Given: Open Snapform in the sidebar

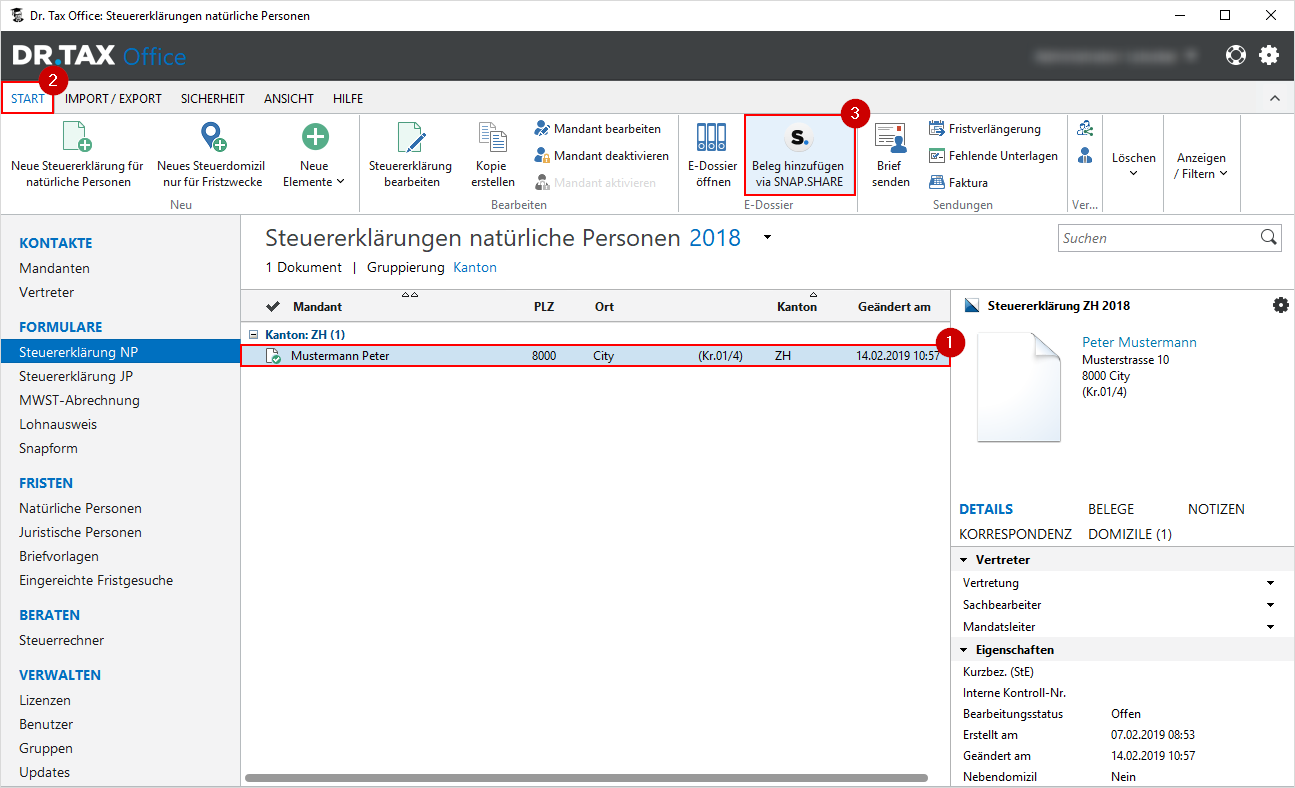Looking at the screenshot, I should (48, 448).
